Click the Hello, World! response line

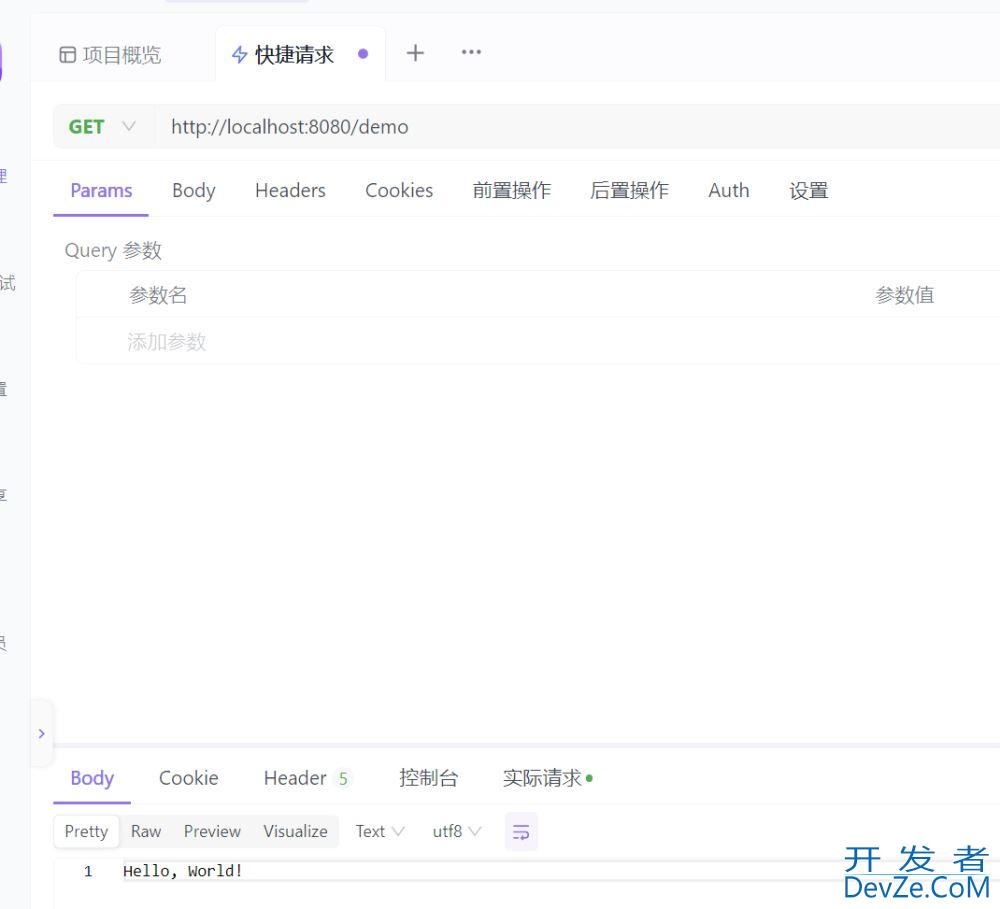pos(183,871)
